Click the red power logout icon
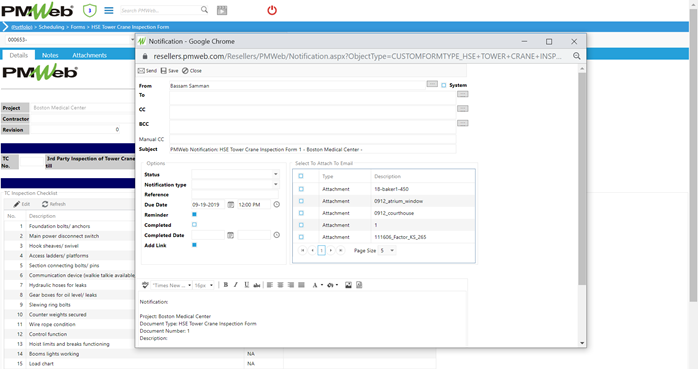 (272, 10)
